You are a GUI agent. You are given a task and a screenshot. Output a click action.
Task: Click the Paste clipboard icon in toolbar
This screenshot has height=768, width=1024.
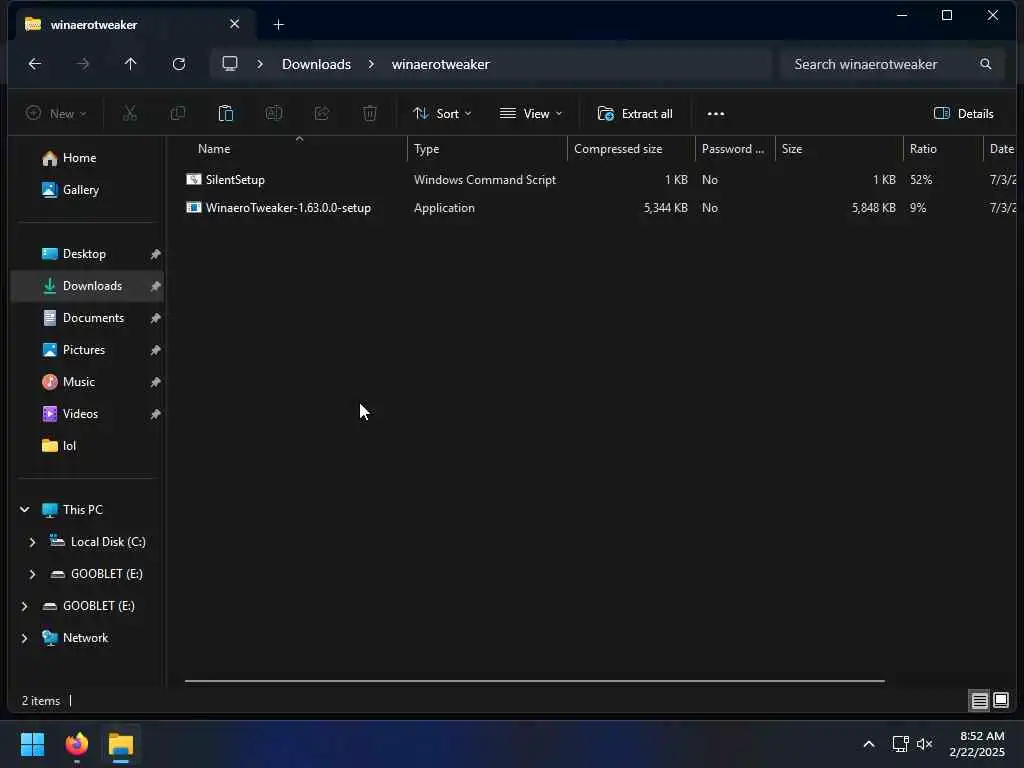click(x=226, y=114)
